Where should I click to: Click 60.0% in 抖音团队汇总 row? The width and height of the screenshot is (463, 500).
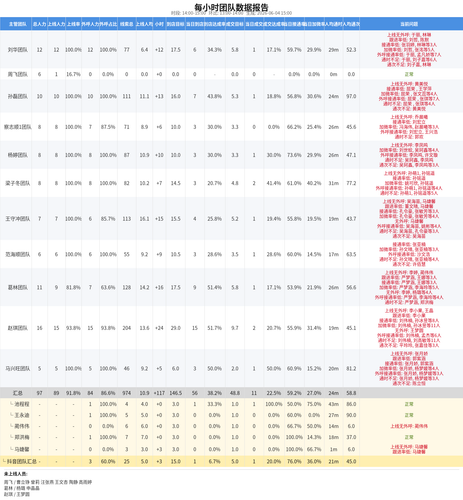pyautogui.click(x=108, y=461)
